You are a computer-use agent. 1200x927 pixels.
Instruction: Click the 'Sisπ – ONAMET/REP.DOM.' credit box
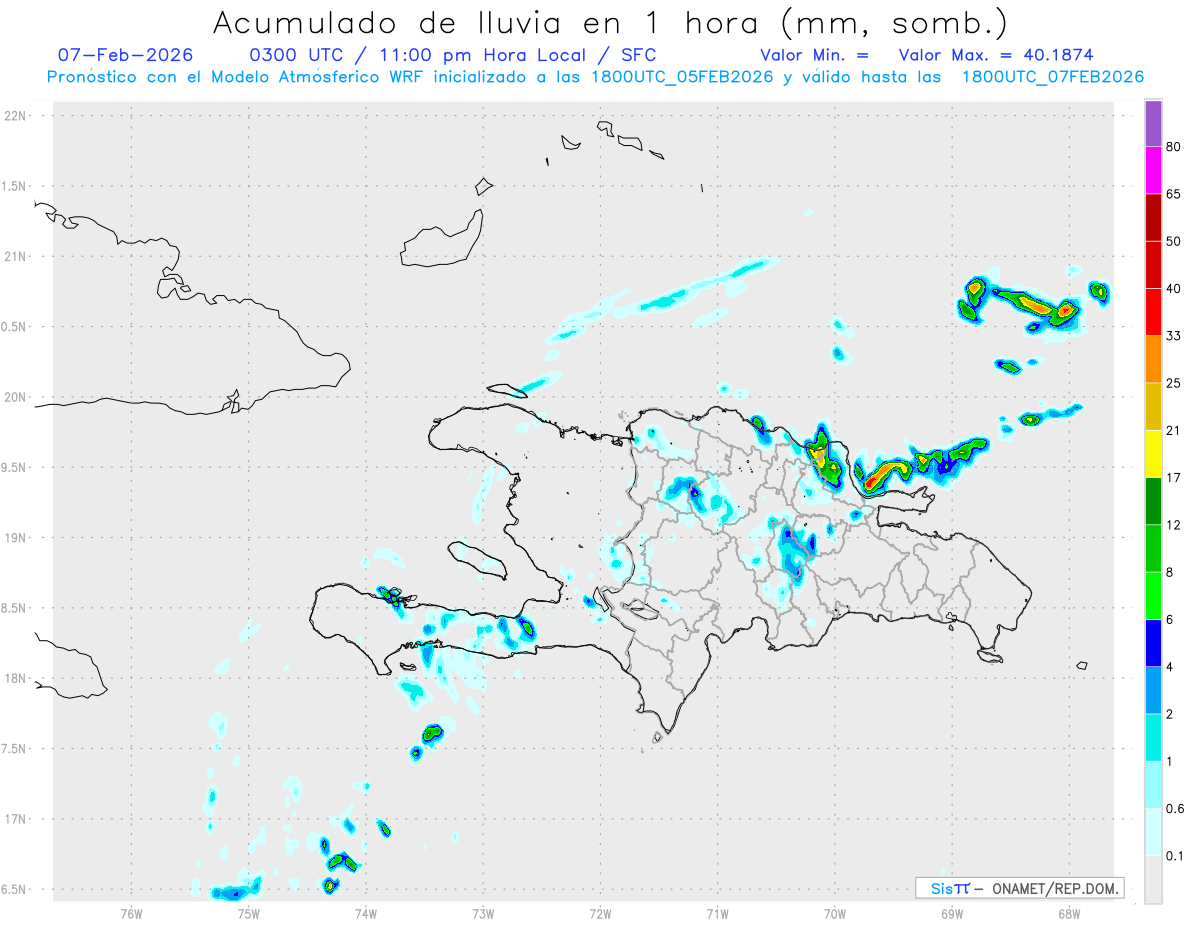click(x=1019, y=888)
